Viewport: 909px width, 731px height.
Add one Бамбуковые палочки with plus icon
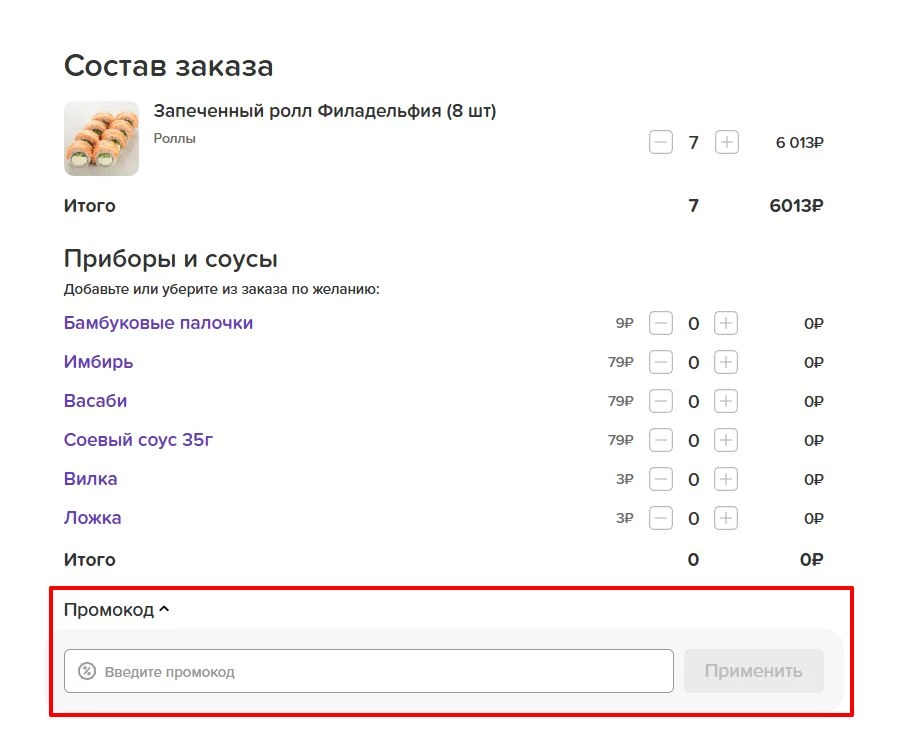726,324
